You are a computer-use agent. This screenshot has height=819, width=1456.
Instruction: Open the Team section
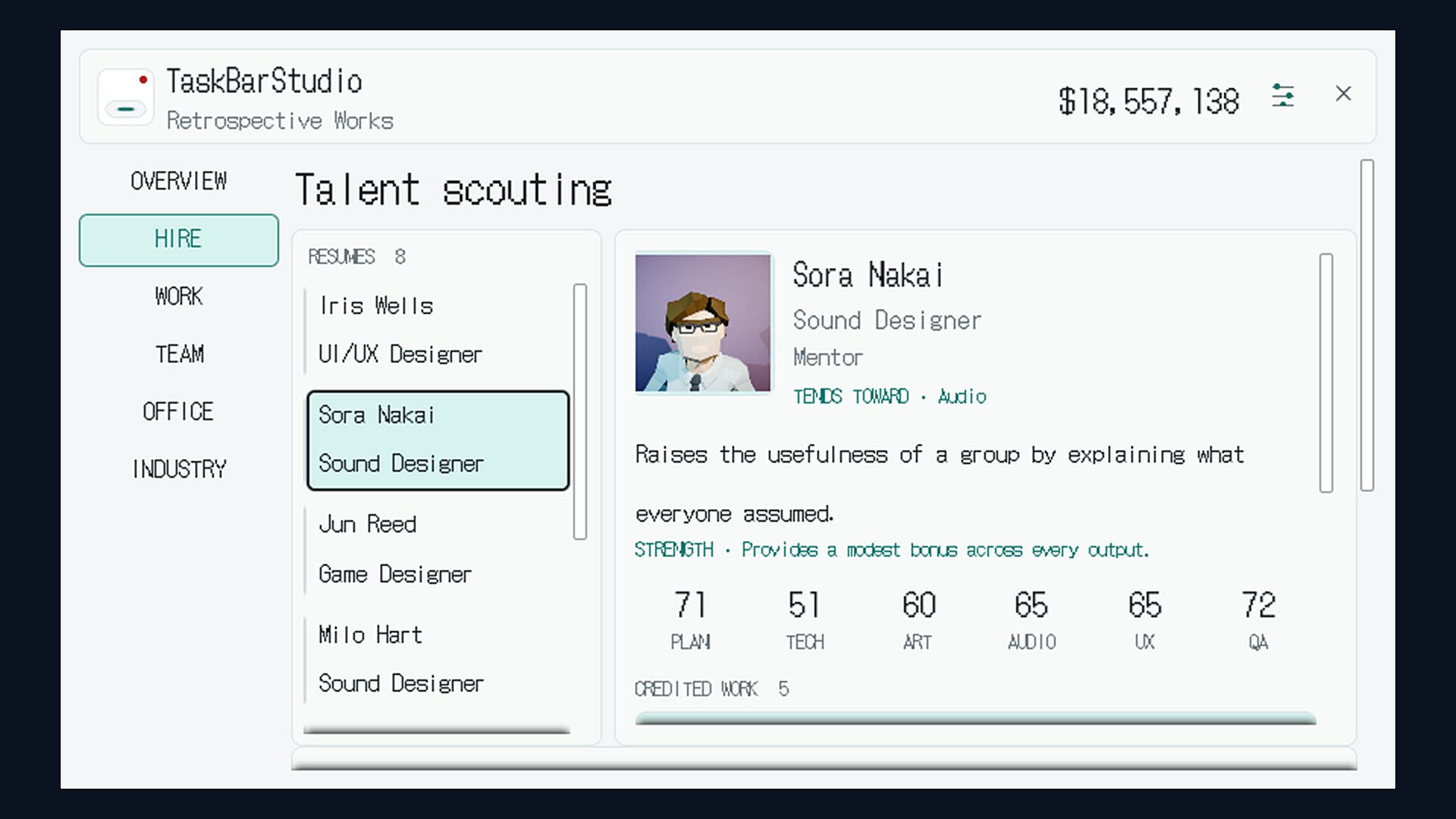(179, 353)
